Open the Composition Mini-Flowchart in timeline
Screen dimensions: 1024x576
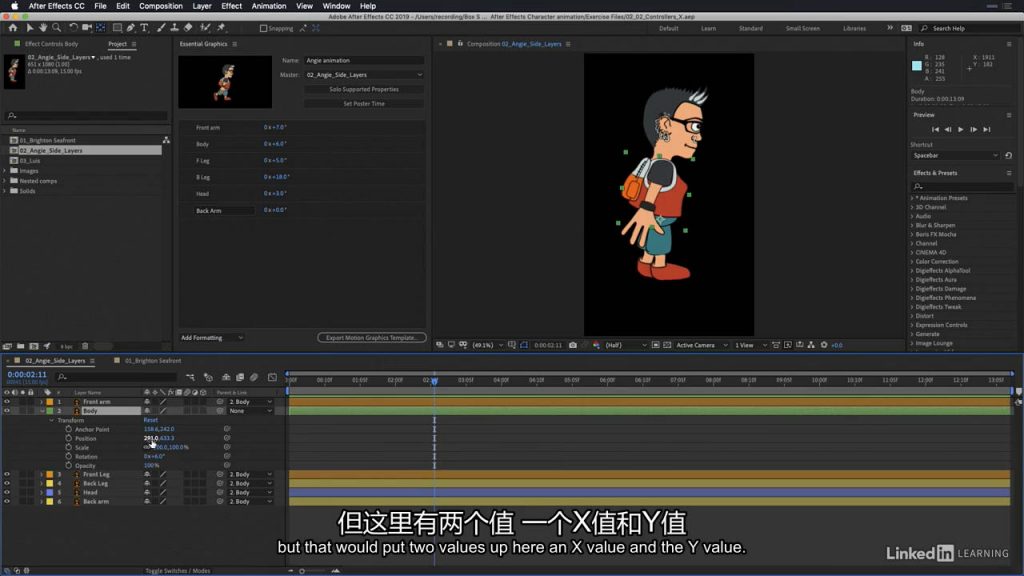click(190, 377)
